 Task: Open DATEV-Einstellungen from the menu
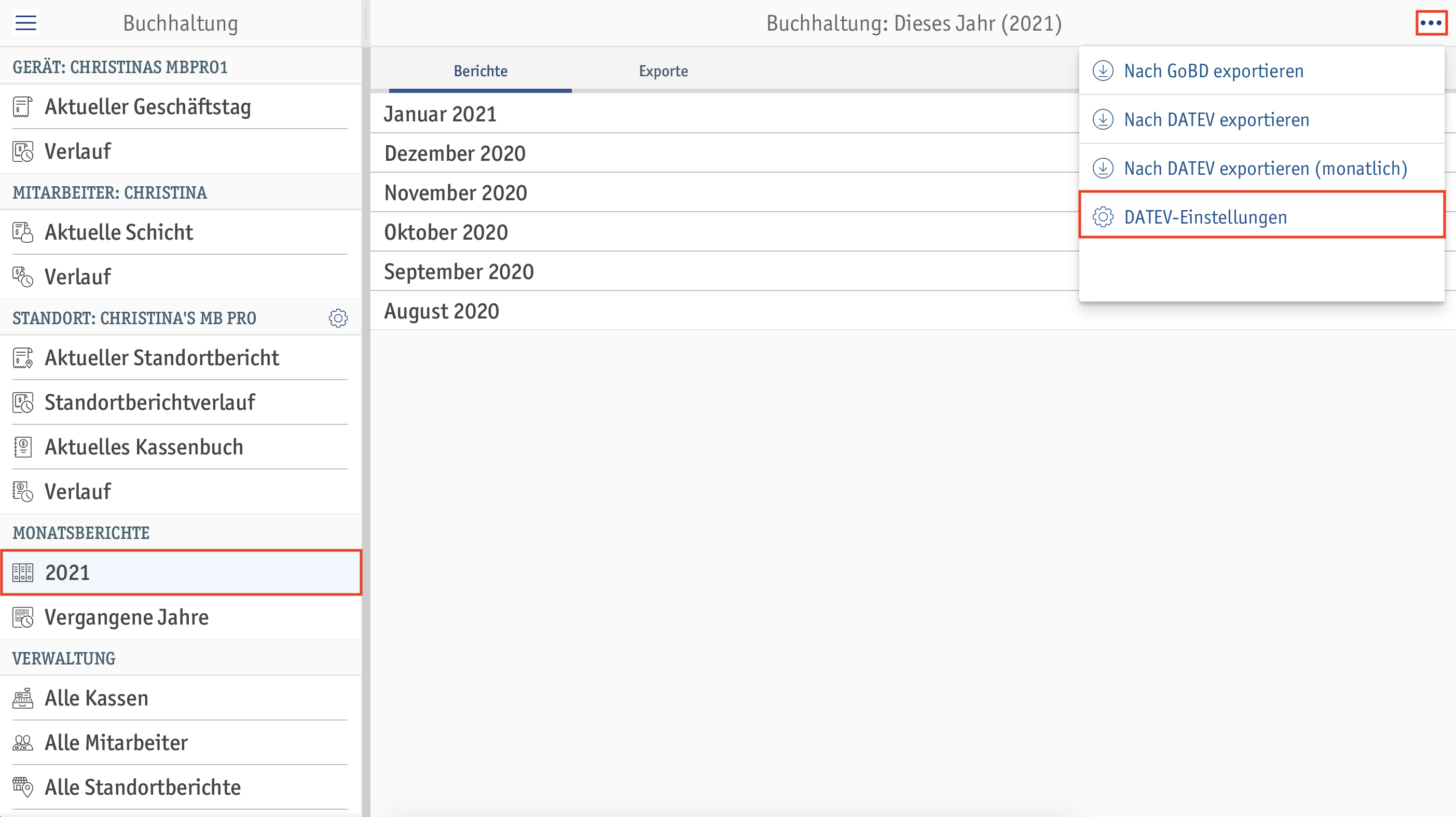point(1261,215)
